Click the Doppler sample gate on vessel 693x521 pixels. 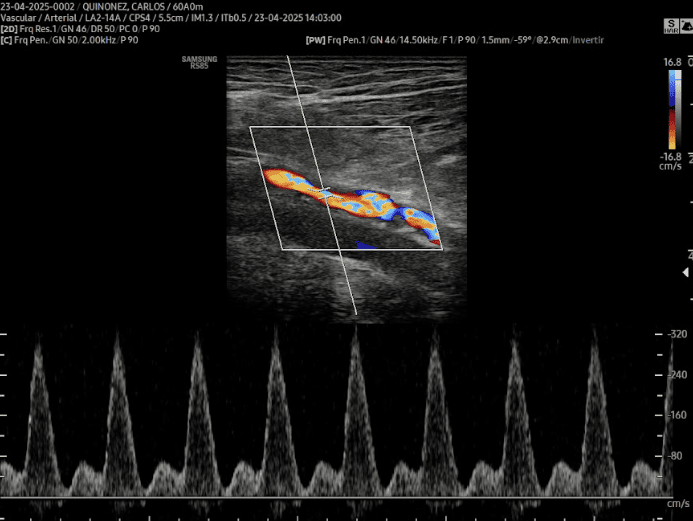tap(322, 190)
